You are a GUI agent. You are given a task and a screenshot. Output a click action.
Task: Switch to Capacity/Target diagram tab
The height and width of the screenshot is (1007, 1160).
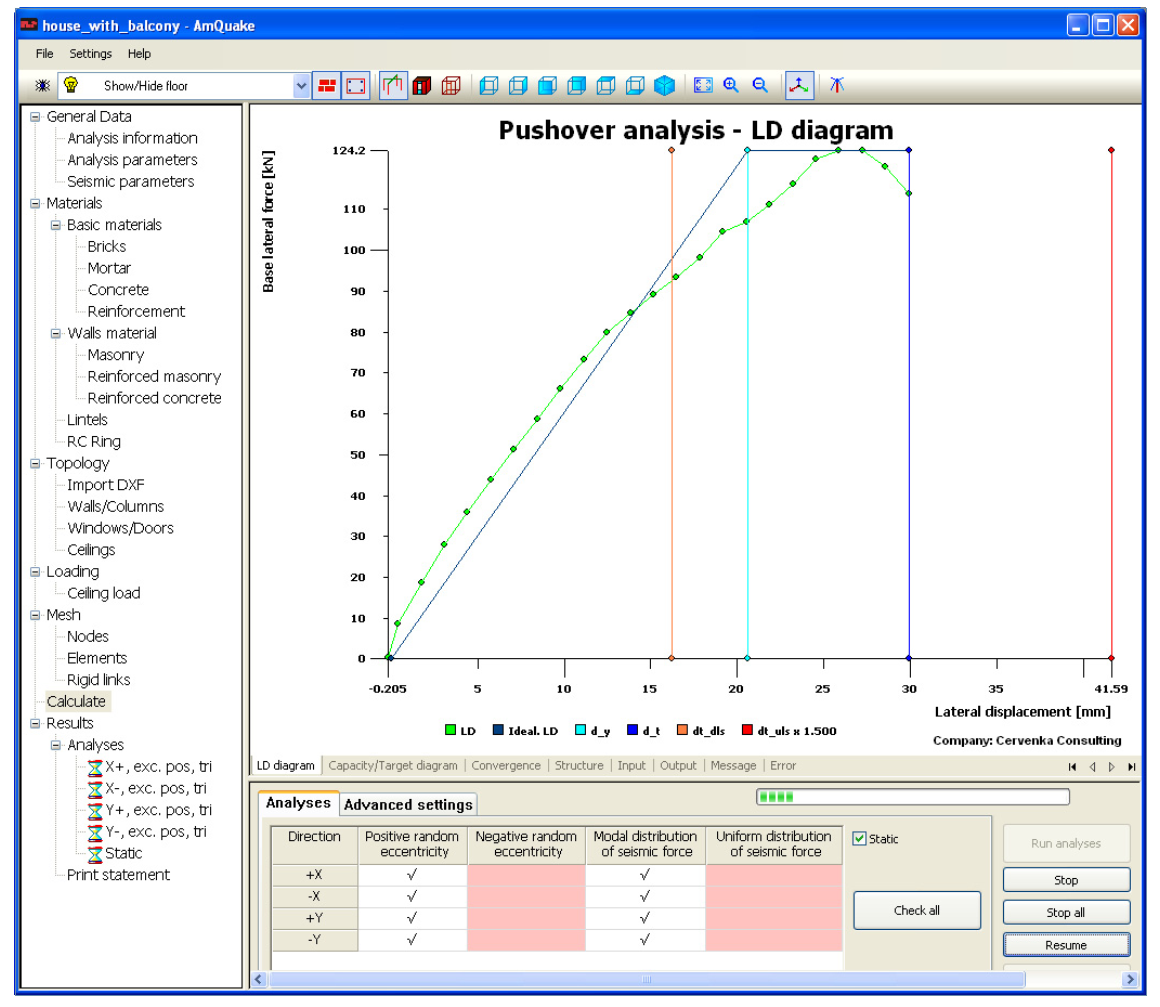point(393,765)
